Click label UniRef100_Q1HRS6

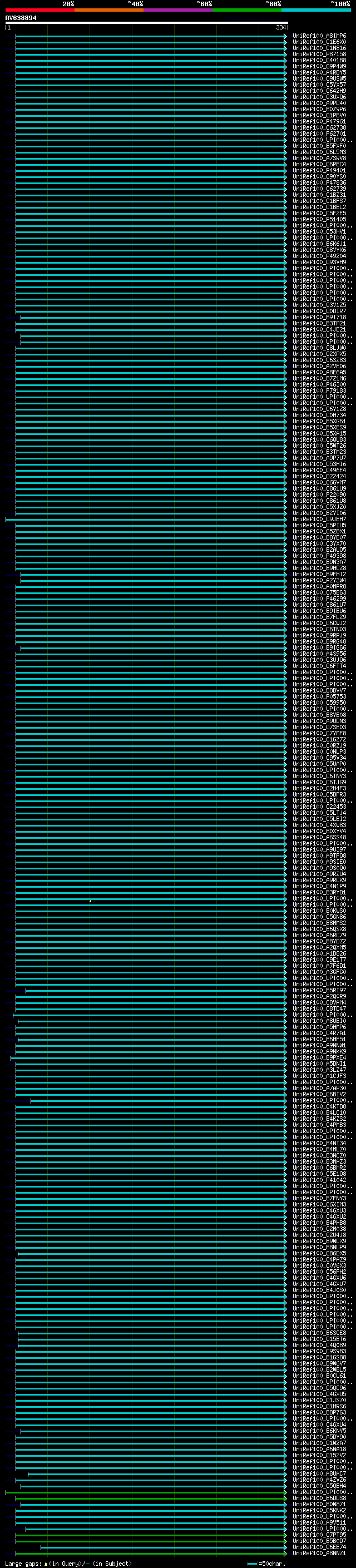tap(319, 1407)
